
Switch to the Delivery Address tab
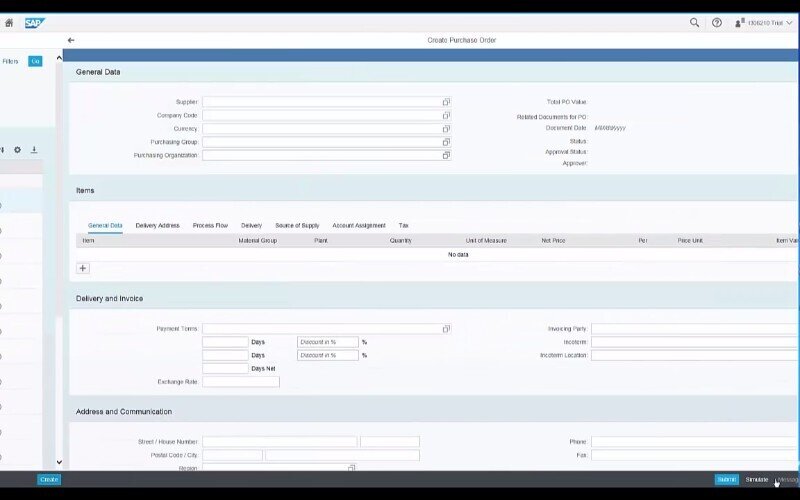[x=157, y=225]
